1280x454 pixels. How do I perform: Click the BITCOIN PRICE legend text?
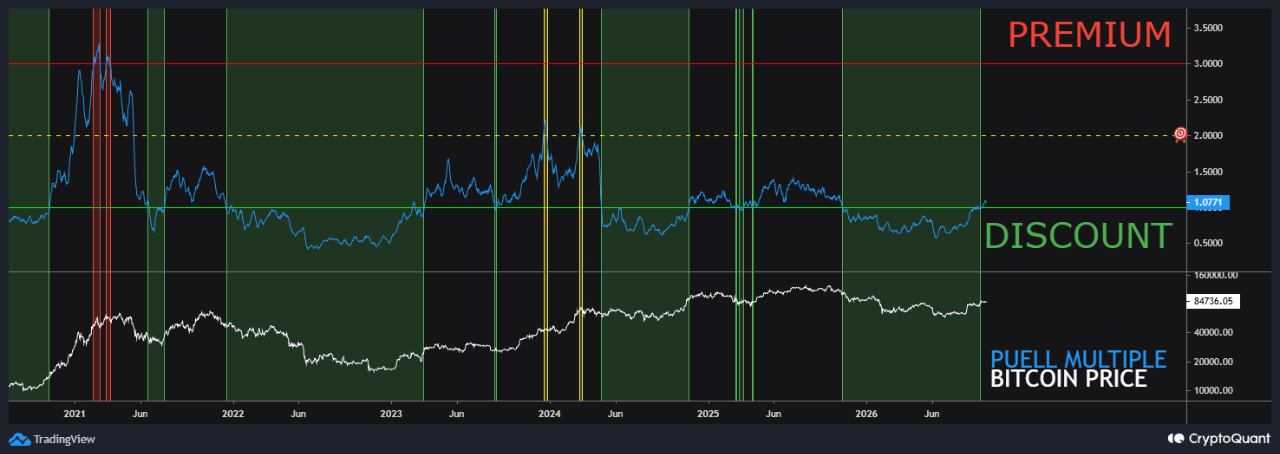click(x=1068, y=380)
